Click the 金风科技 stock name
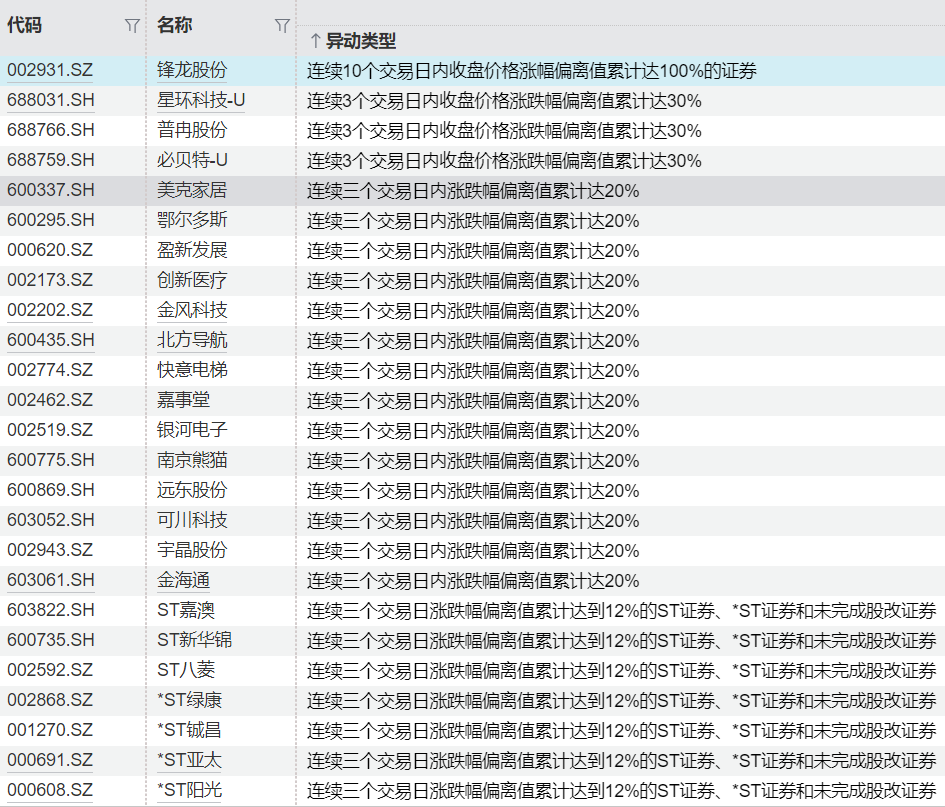This screenshot has width=945, height=807. tap(192, 311)
